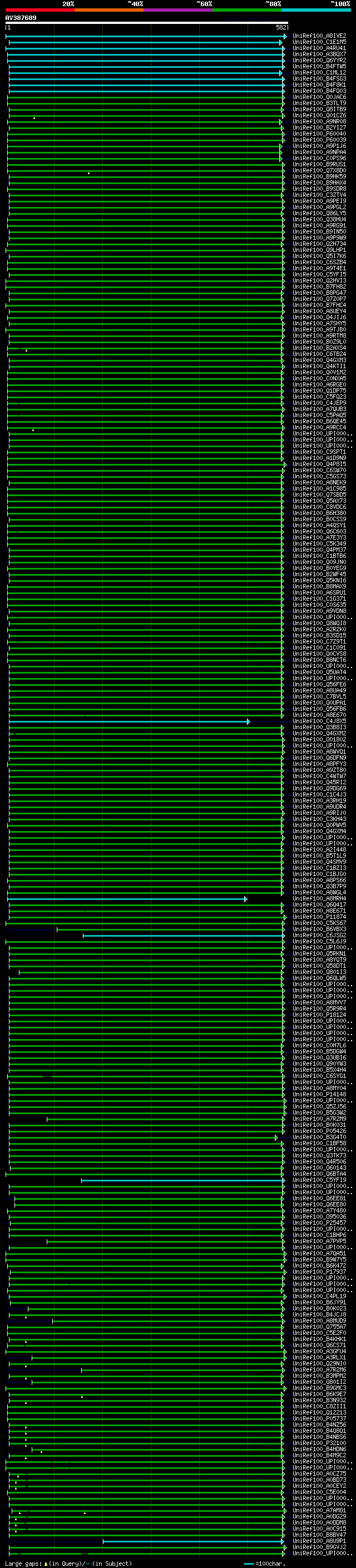The image size is (356, 1568).
Task: Select the 20% identity red legend segment
Action: (39, 10)
